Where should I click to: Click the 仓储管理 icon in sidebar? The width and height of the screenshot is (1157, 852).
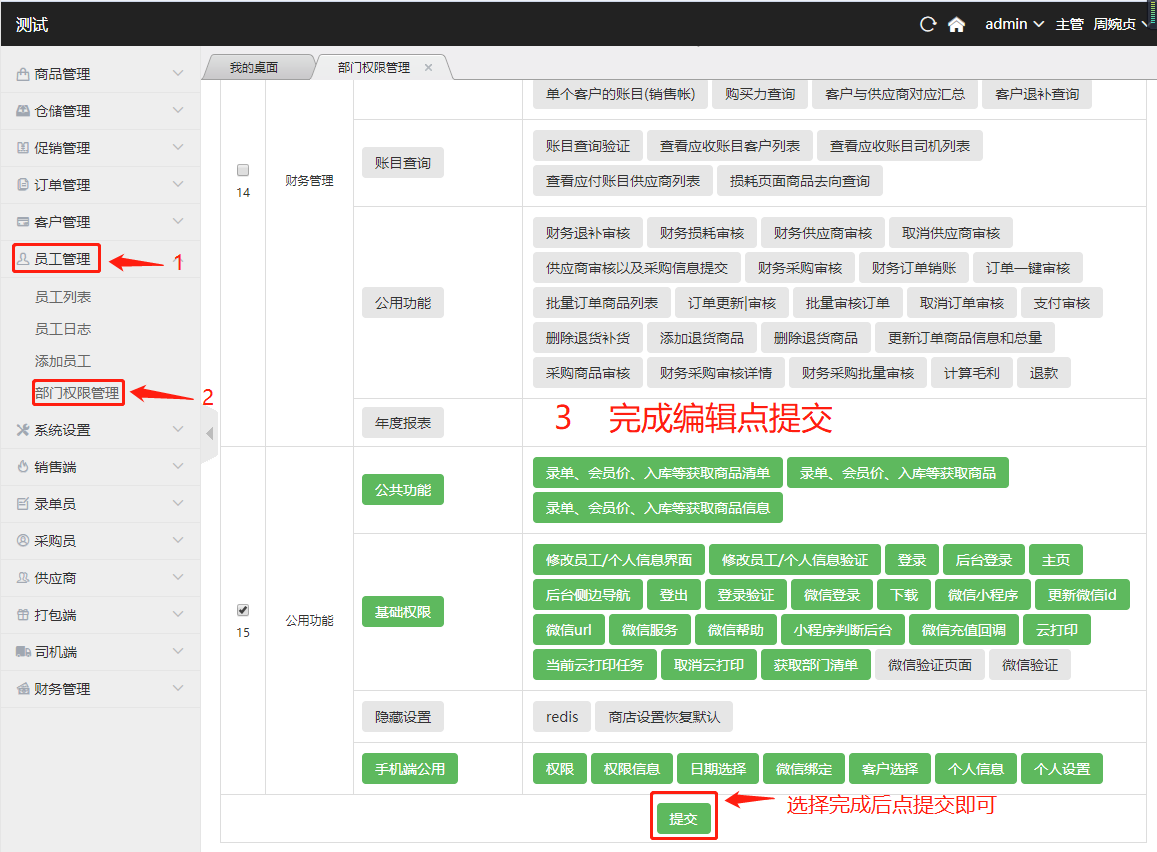click(x=22, y=111)
